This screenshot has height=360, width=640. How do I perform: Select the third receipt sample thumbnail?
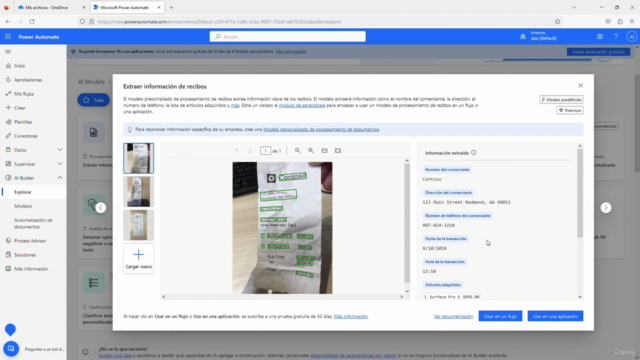pyautogui.click(x=139, y=225)
